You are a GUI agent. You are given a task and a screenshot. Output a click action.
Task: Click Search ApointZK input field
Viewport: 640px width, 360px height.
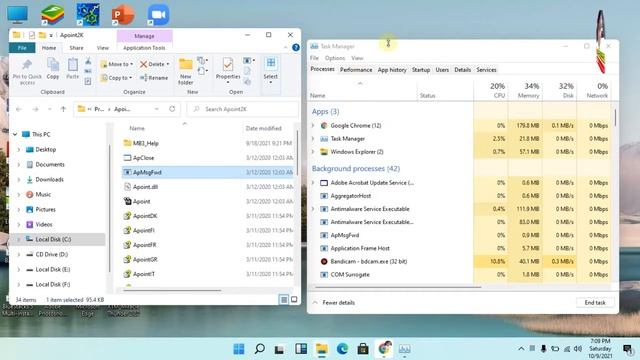[x=242, y=109]
